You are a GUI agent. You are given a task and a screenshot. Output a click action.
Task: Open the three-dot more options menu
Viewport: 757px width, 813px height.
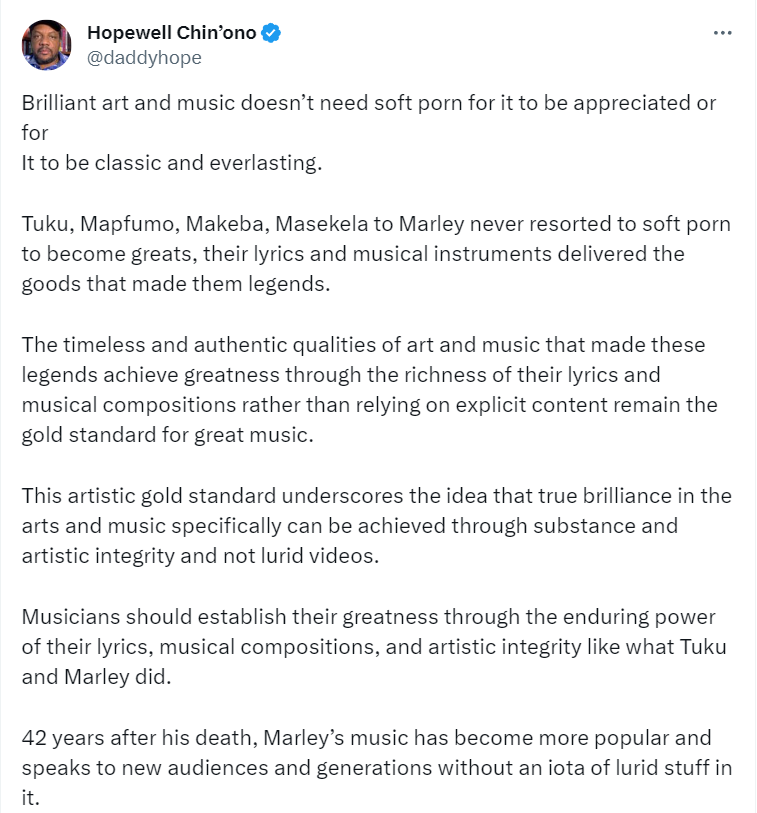[722, 33]
